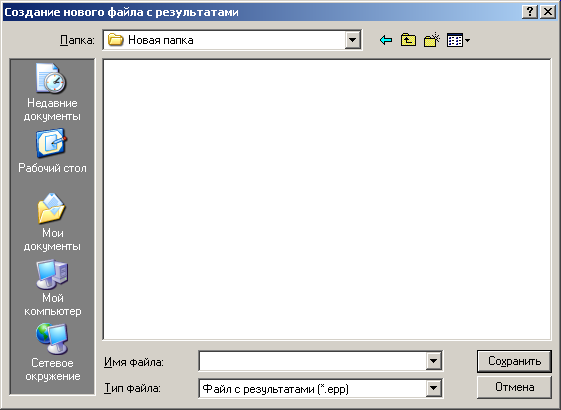Expand the Папка dropdown arrow
This screenshot has width=561, height=410.
click(x=352, y=40)
